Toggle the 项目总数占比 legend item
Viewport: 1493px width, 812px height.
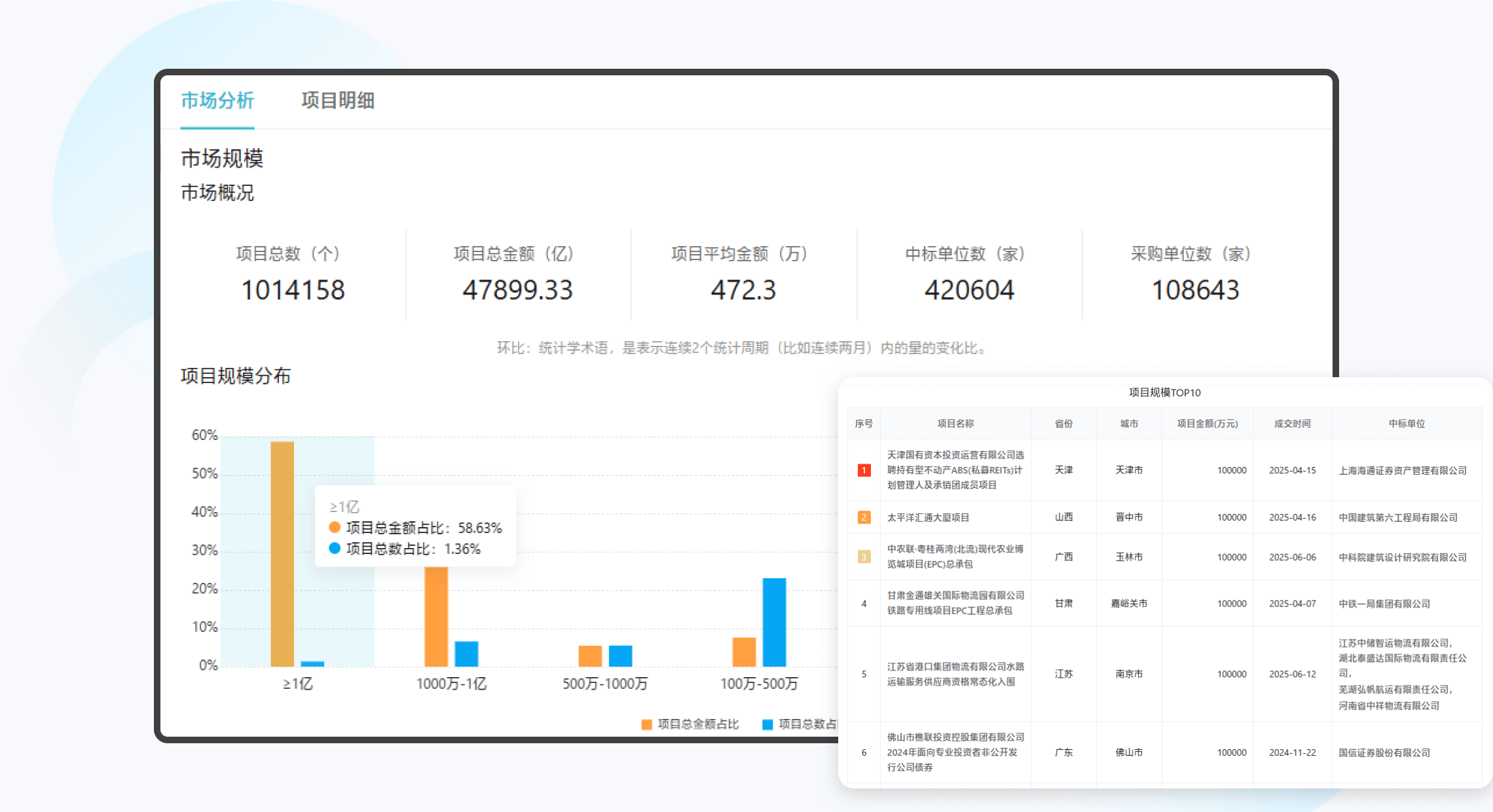(x=802, y=724)
